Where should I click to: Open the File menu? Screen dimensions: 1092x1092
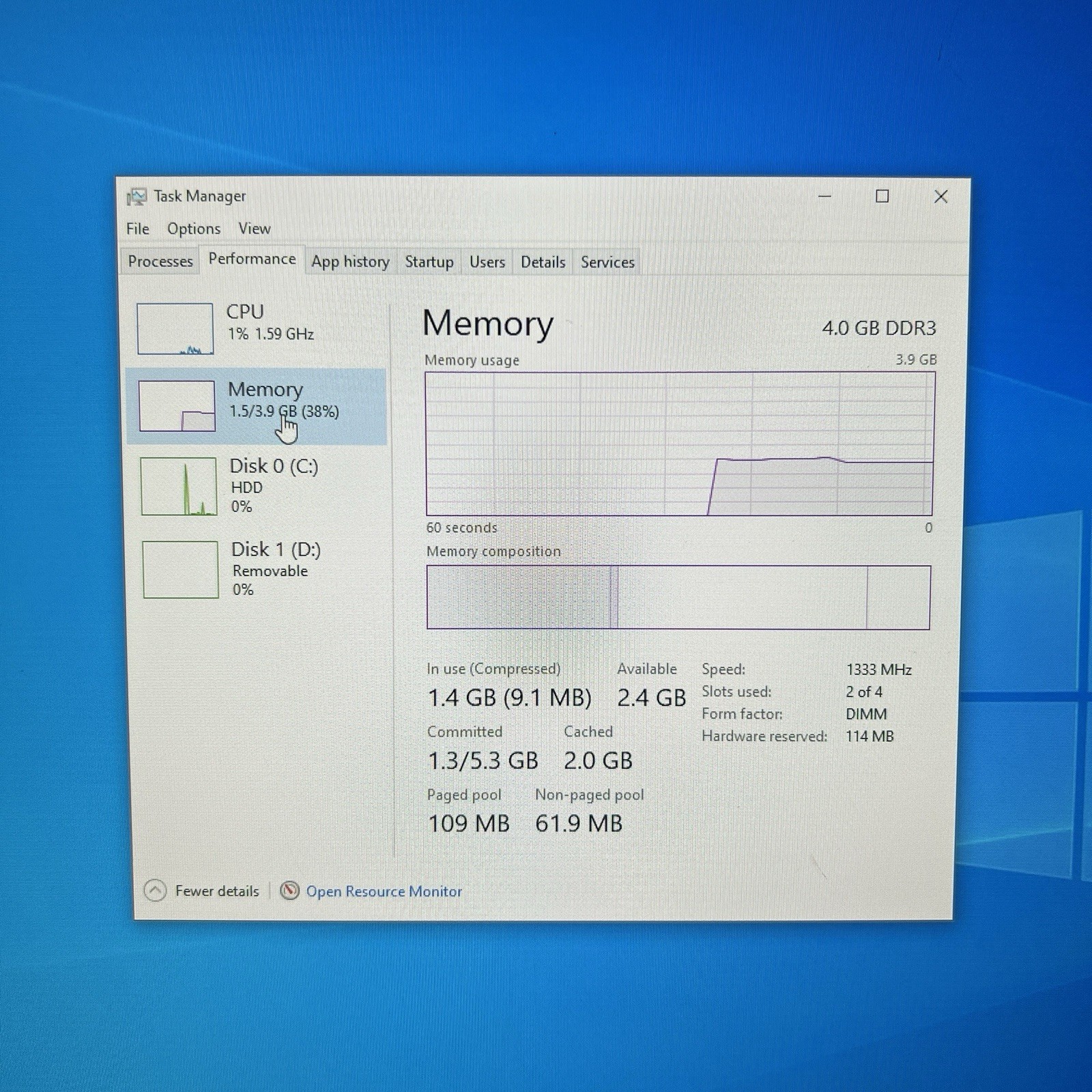(138, 229)
